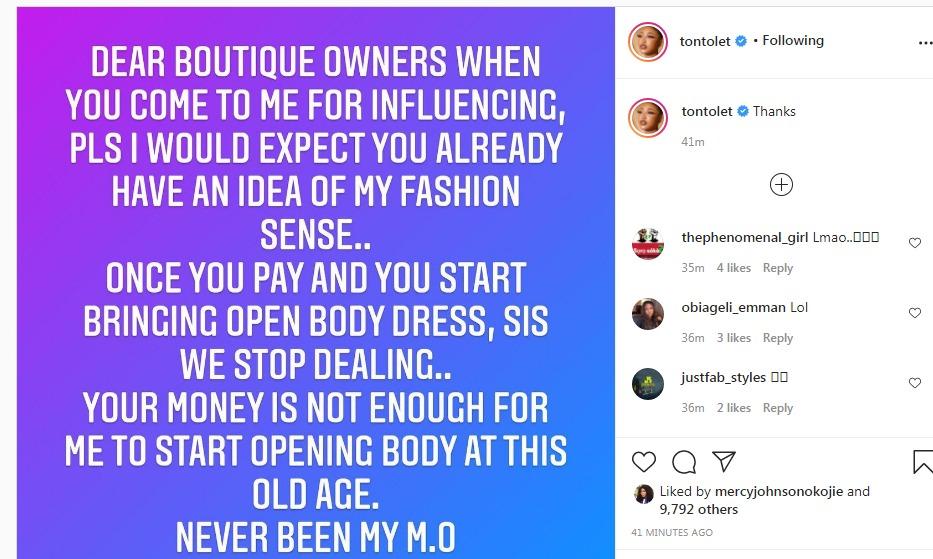This screenshot has height=559, width=933.
Task: Open thephenomenal_girl's profile avatar
Action: point(648,243)
